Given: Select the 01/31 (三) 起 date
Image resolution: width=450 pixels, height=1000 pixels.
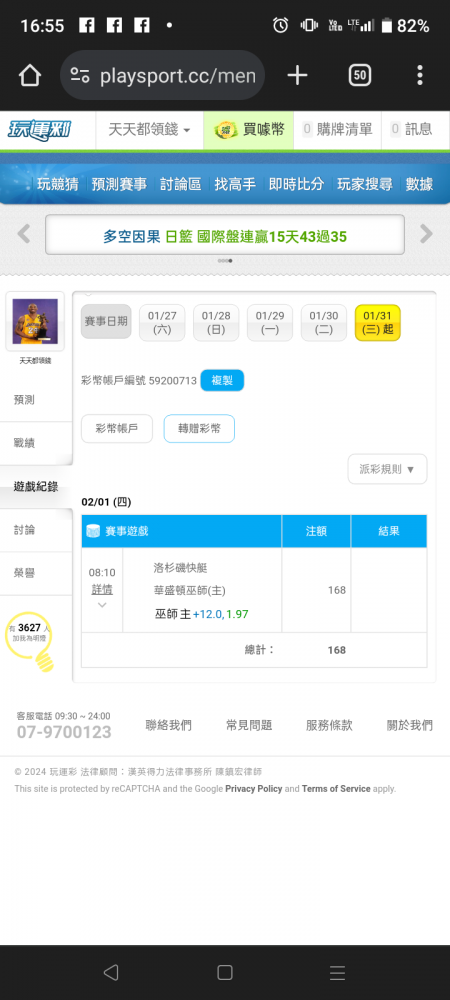Looking at the screenshot, I should pyautogui.click(x=377, y=323).
